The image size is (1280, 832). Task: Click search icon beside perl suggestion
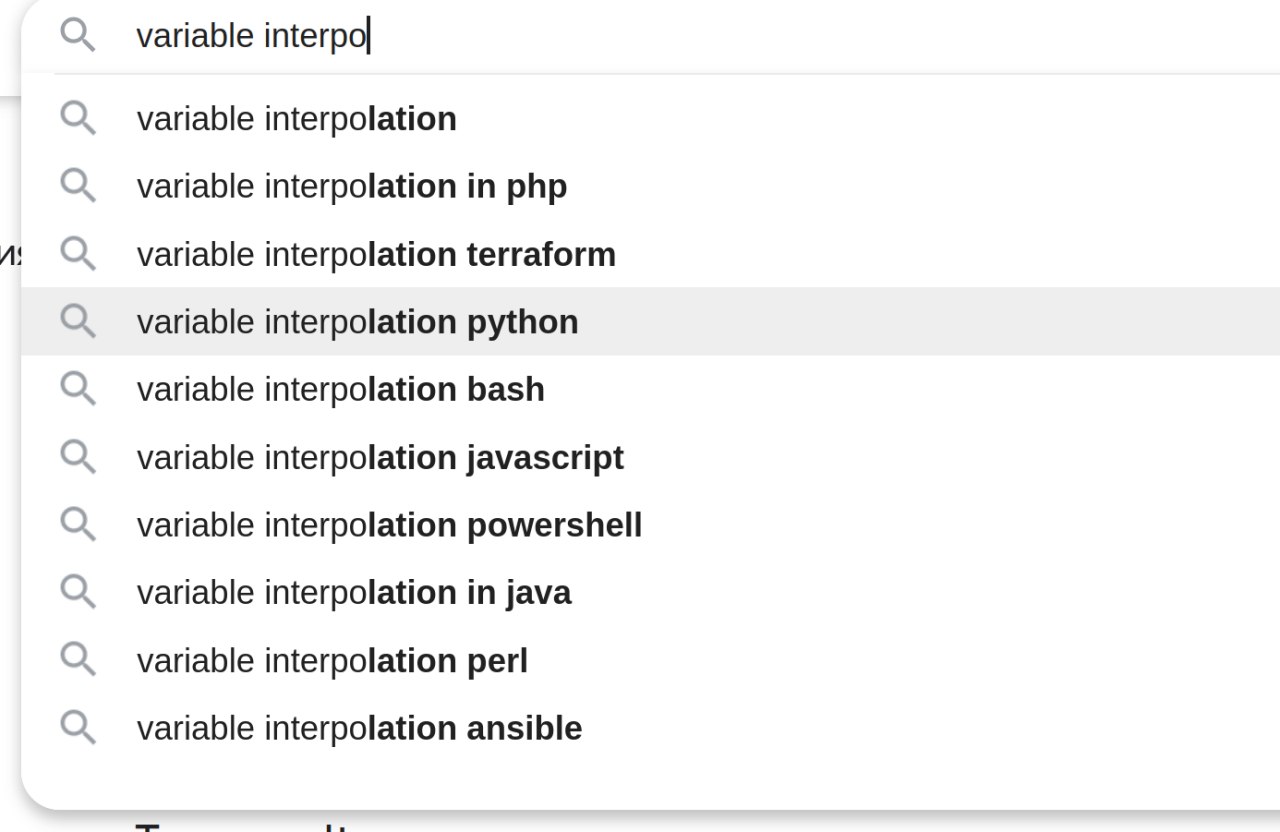(x=78, y=660)
